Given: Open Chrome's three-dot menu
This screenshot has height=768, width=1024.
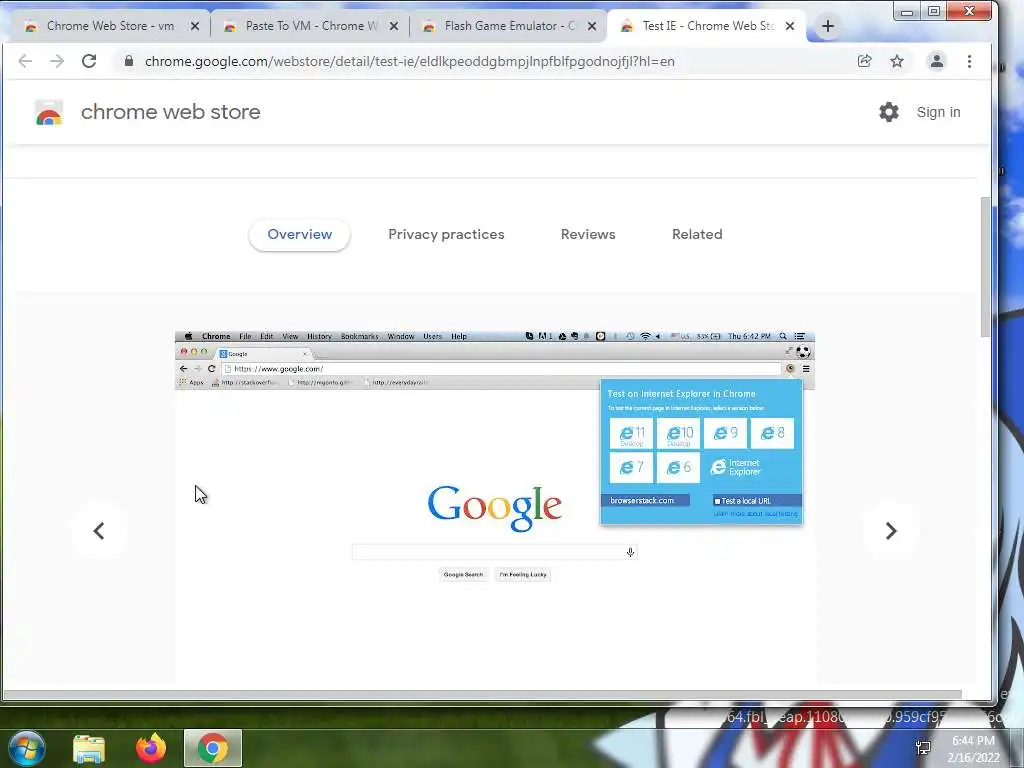Looking at the screenshot, I should click(x=969, y=61).
